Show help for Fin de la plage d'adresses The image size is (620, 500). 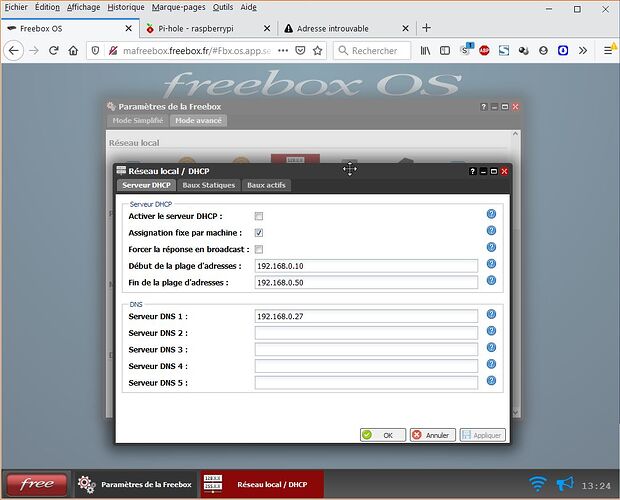pyautogui.click(x=491, y=280)
